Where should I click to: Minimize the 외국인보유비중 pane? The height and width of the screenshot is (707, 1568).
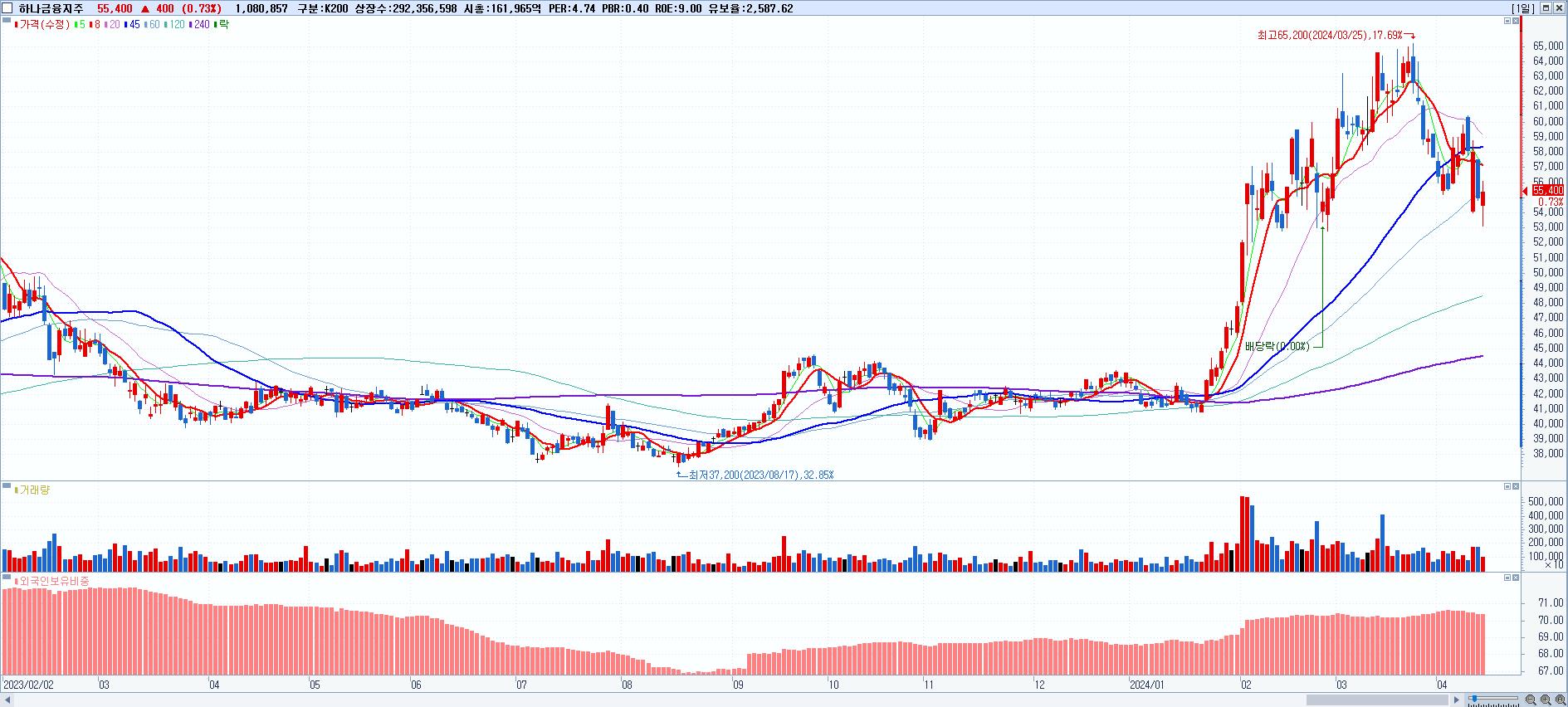point(1508,578)
